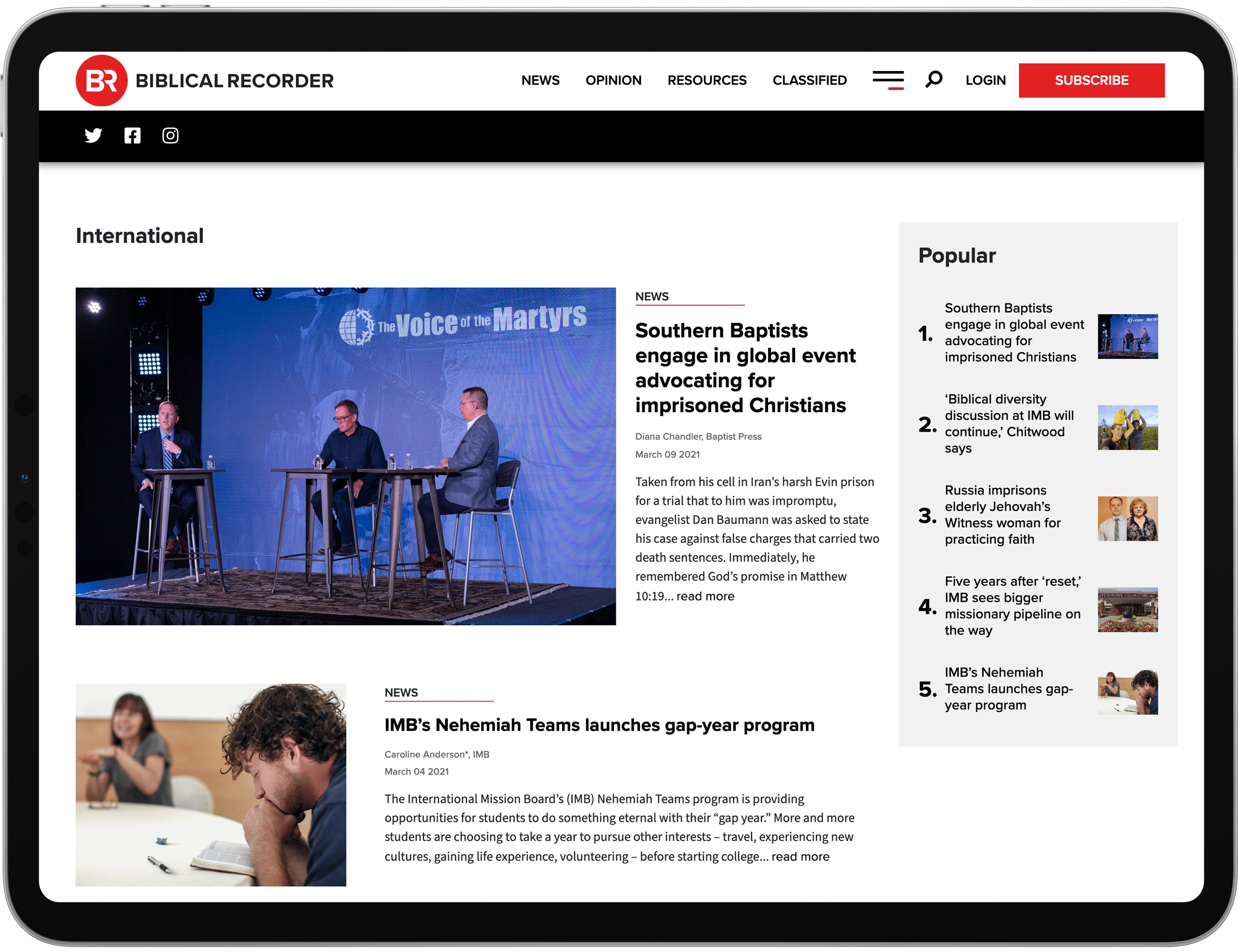Click popular thumbnail of blue stage panel

tap(1127, 337)
